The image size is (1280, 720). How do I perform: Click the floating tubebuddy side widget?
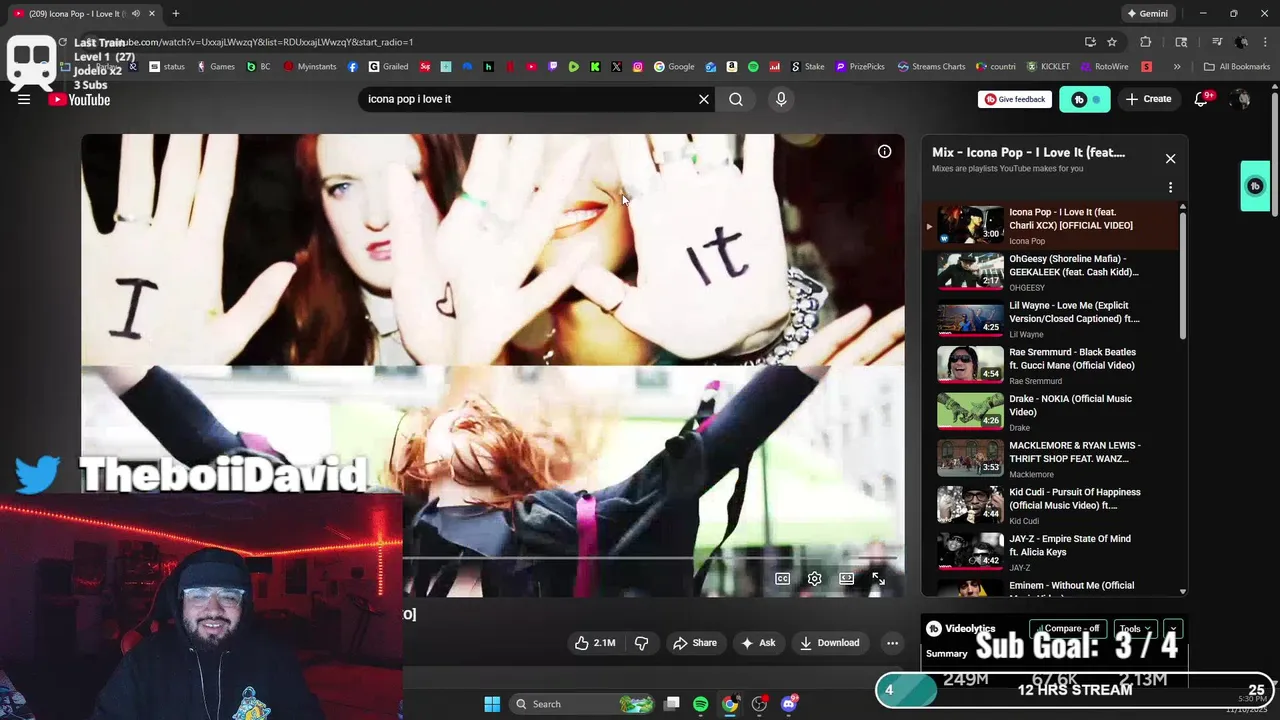tap(1255, 186)
